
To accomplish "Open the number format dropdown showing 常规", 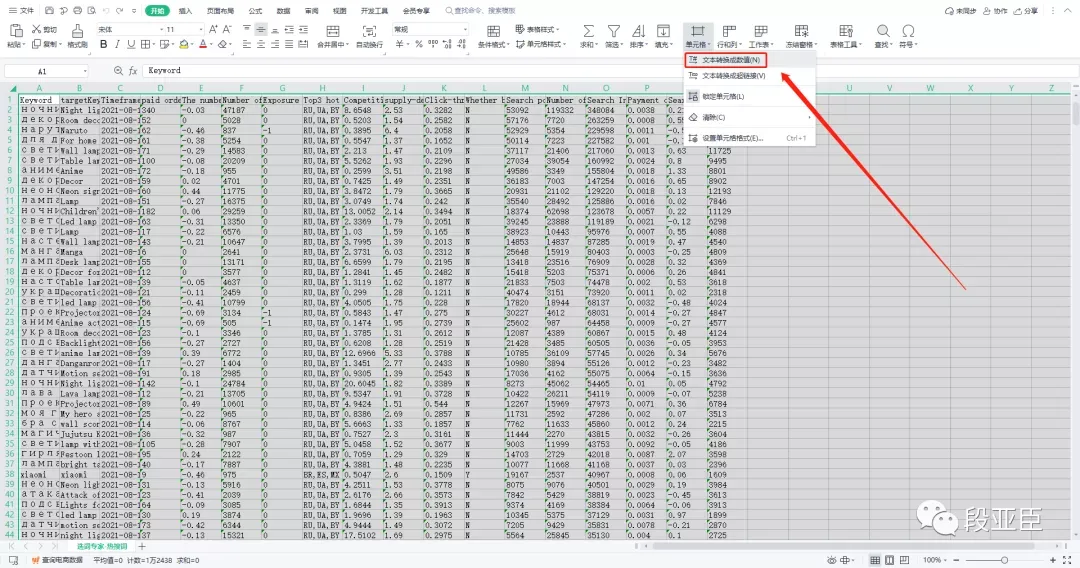I will coord(430,30).
